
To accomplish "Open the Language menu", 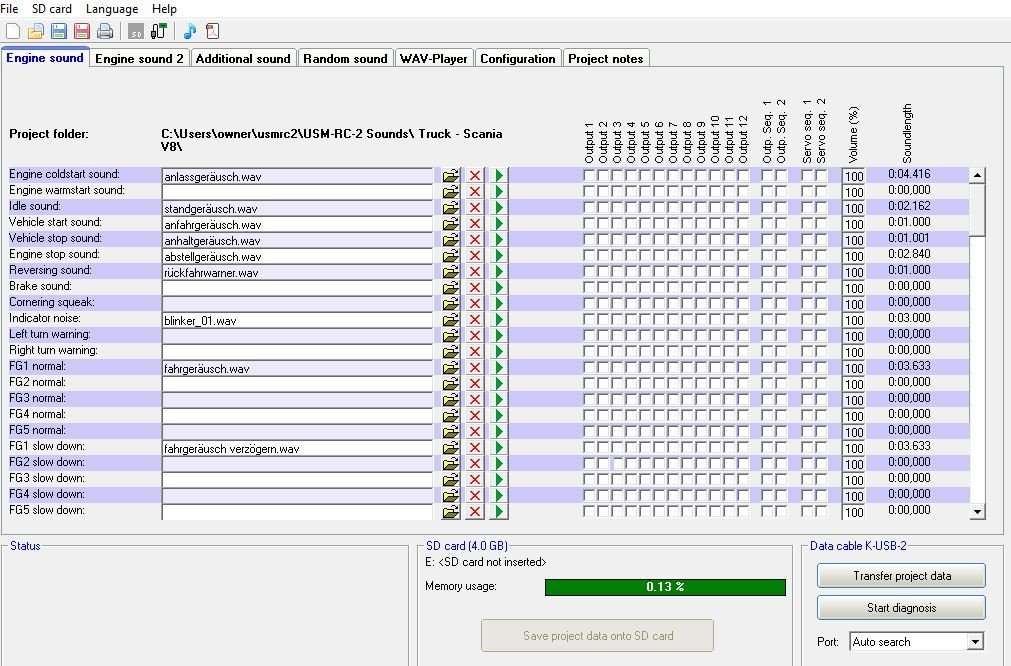I will click(x=112, y=9).
